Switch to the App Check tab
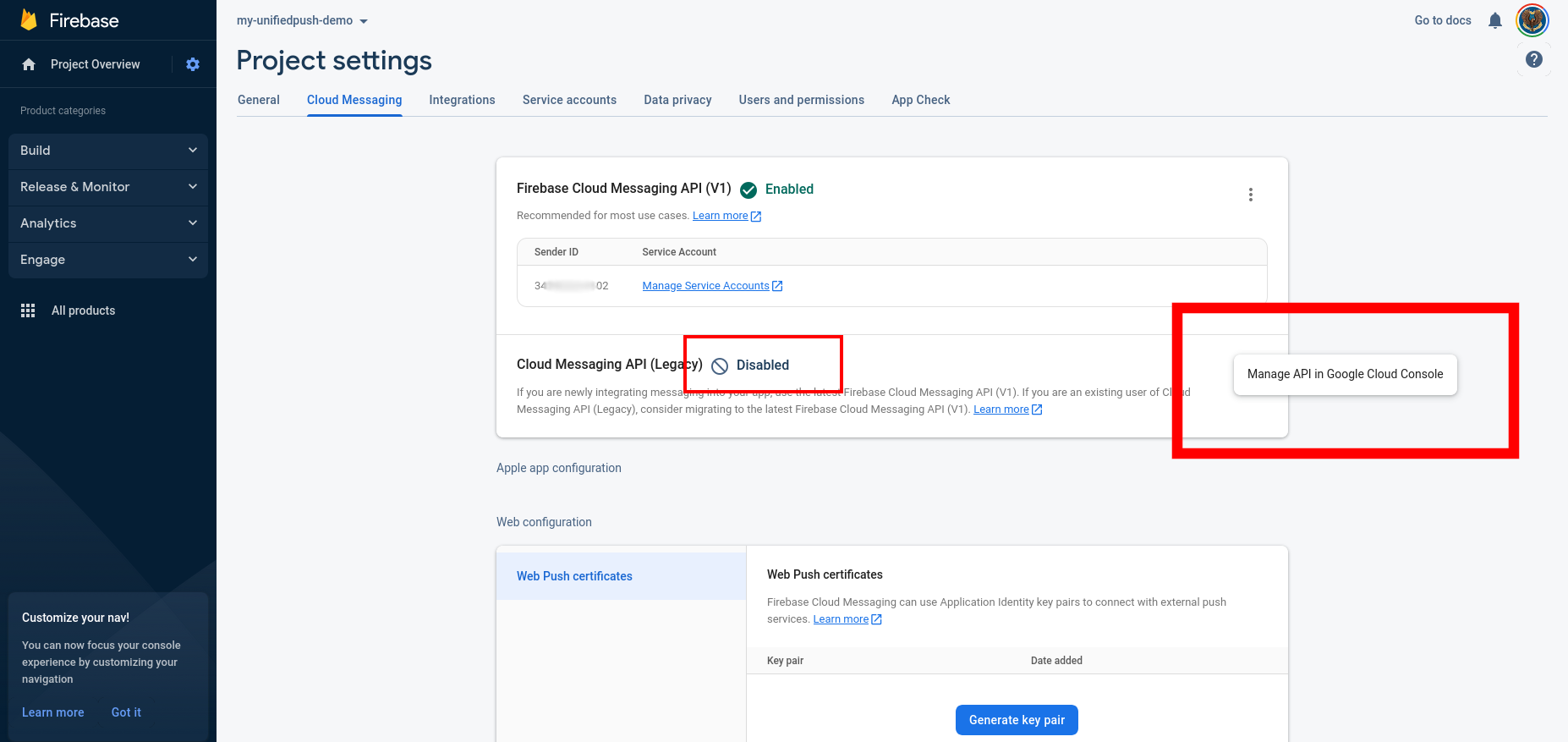Screen dimensions: 1568x742 (x=921, y=100)
